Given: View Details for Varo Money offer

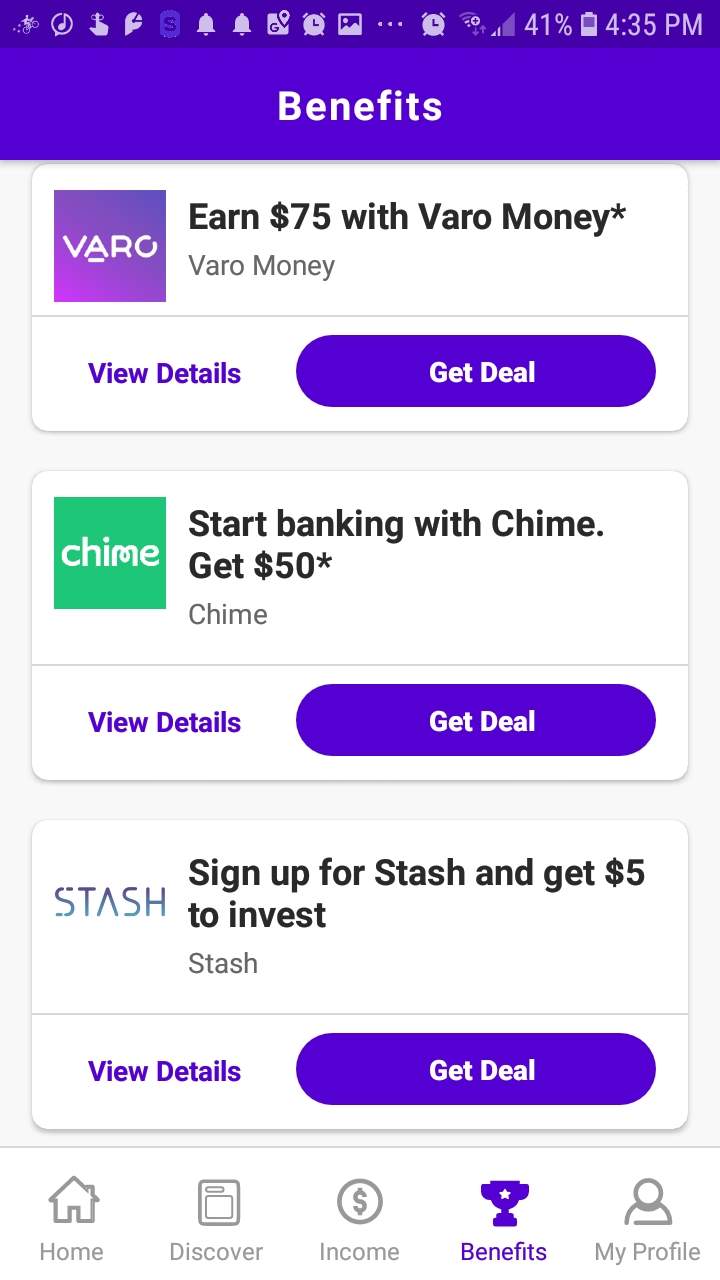Looking at the screenshot, I should [165, 373].
